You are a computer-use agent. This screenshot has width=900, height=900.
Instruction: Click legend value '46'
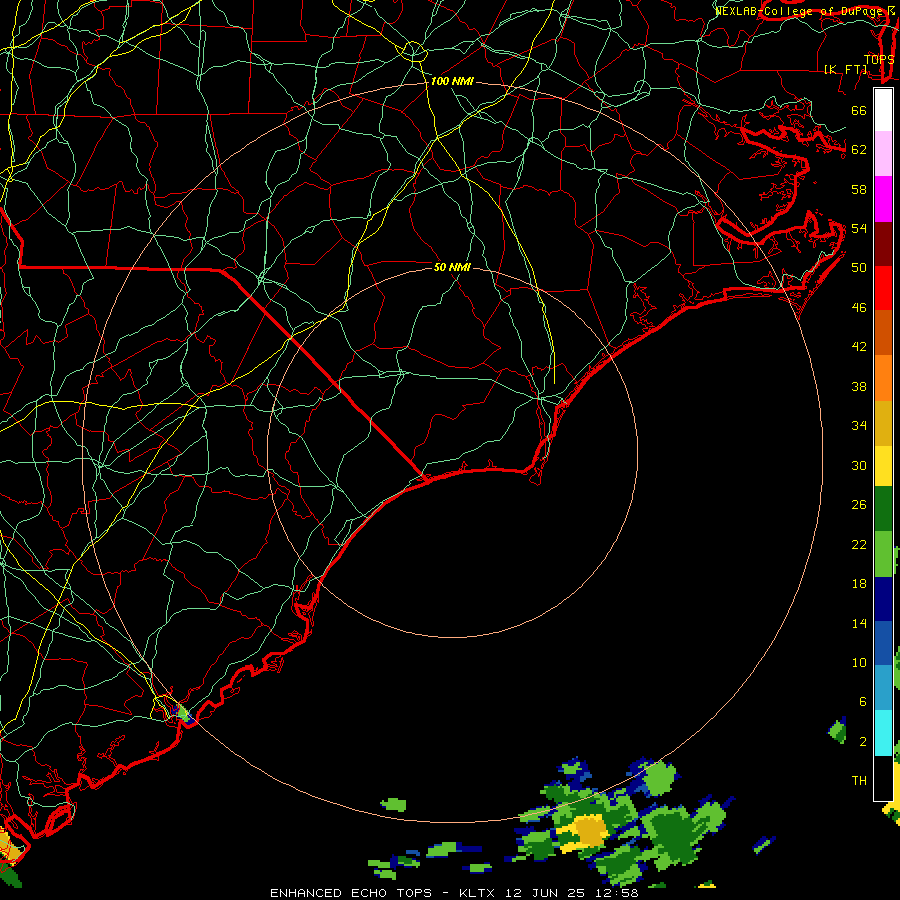pos(859,308)
